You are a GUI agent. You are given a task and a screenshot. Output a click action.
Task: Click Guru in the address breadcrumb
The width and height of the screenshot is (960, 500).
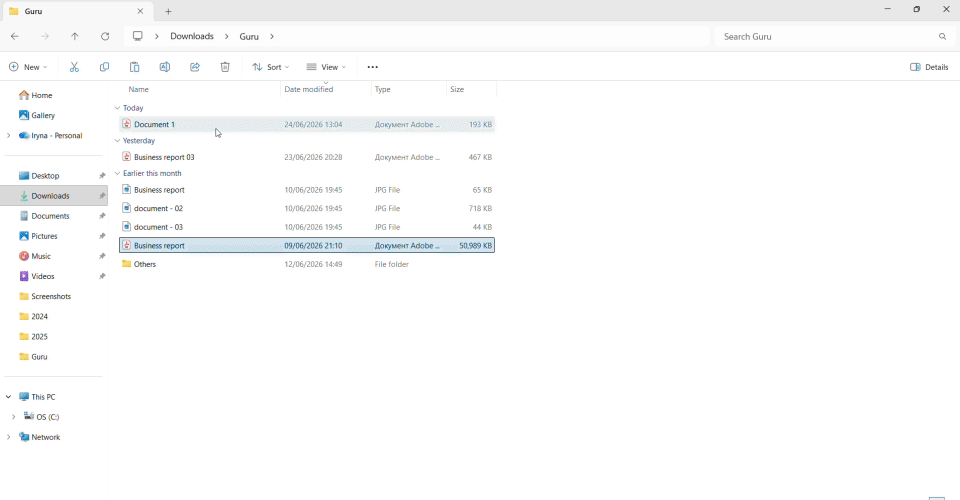click(x=249, y=37)
